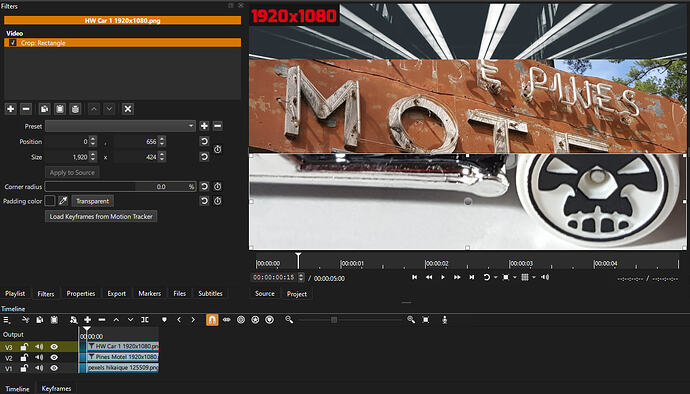690x394 pixels.
Task: Click the timeline Copy icon
Action: (40, 320)
